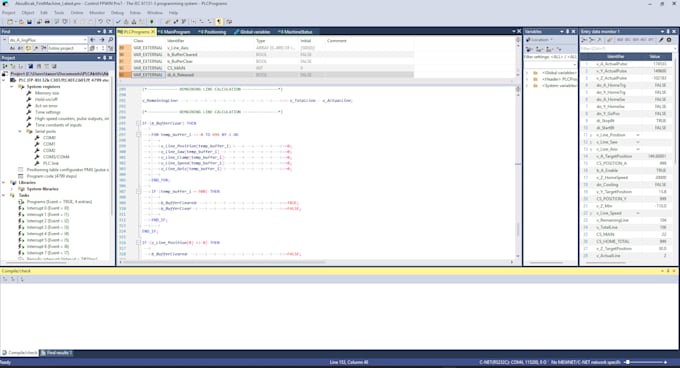Open the Monitor menu
This screenshot has height=368, width=680.
(97, 13)
